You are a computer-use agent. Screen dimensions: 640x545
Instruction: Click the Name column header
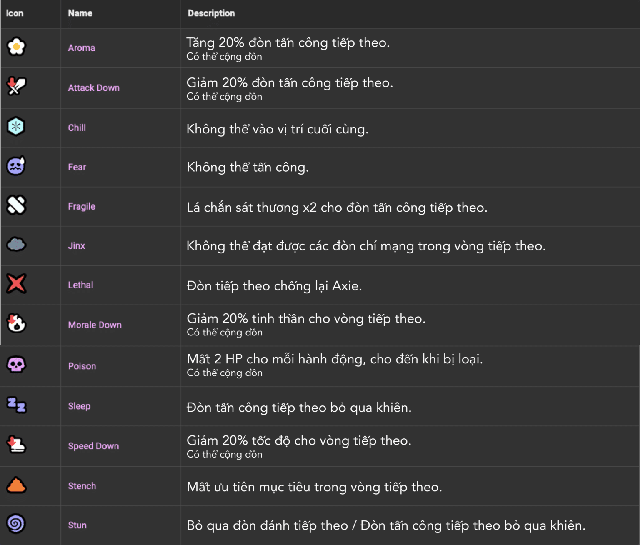(80, 13)
